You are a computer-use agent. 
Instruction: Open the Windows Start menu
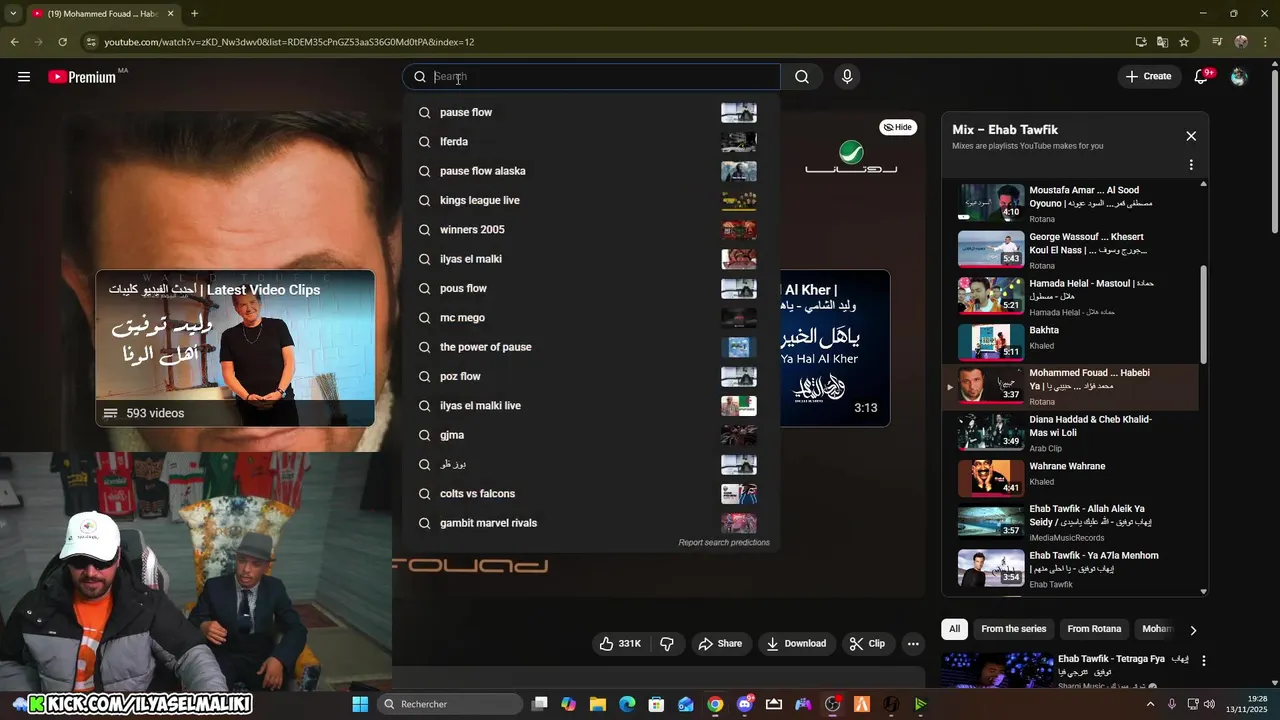(x=360, y=704)
